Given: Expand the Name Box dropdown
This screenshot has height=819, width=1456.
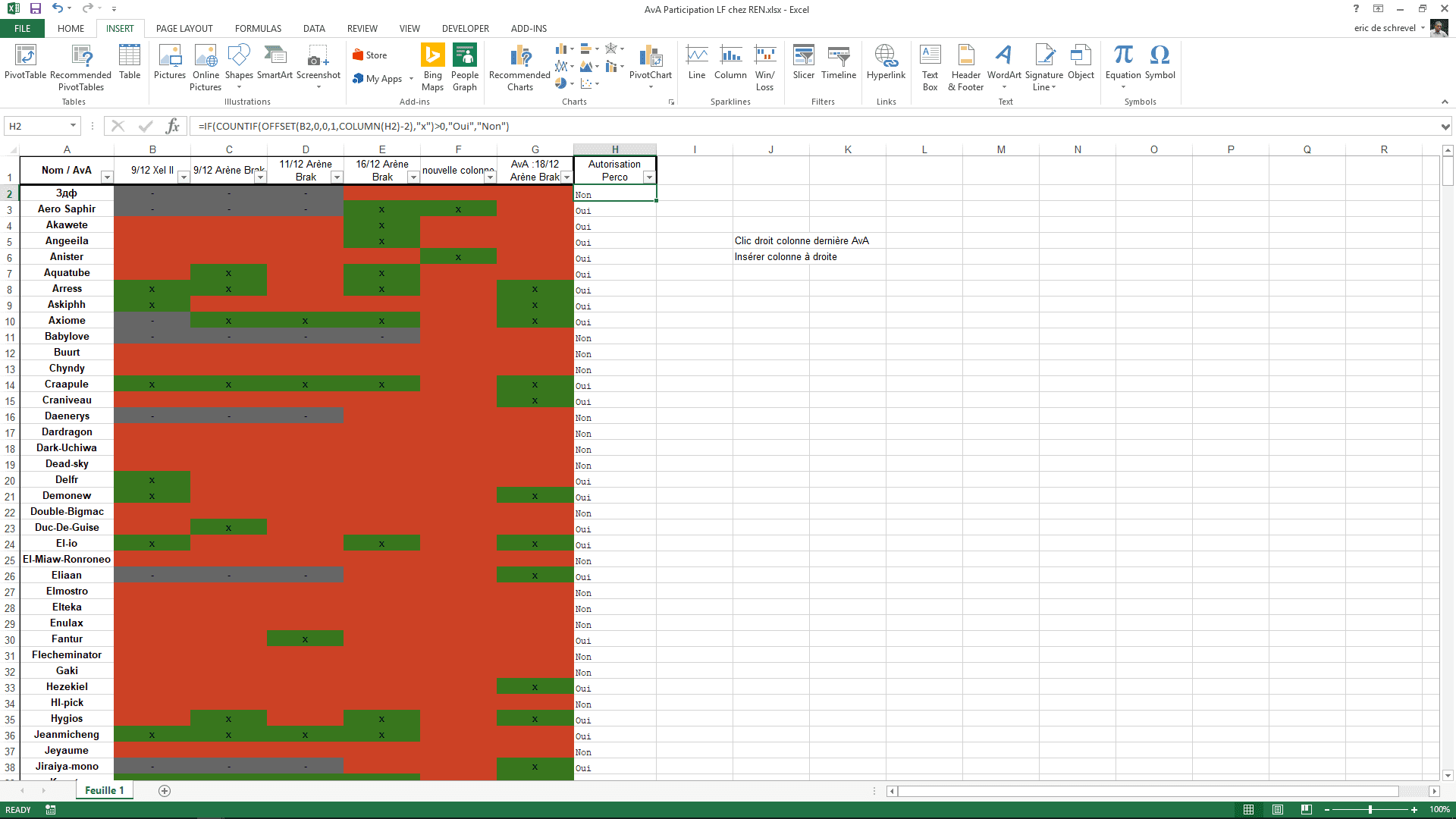Looking at the screenshot, I should (73, 126).
